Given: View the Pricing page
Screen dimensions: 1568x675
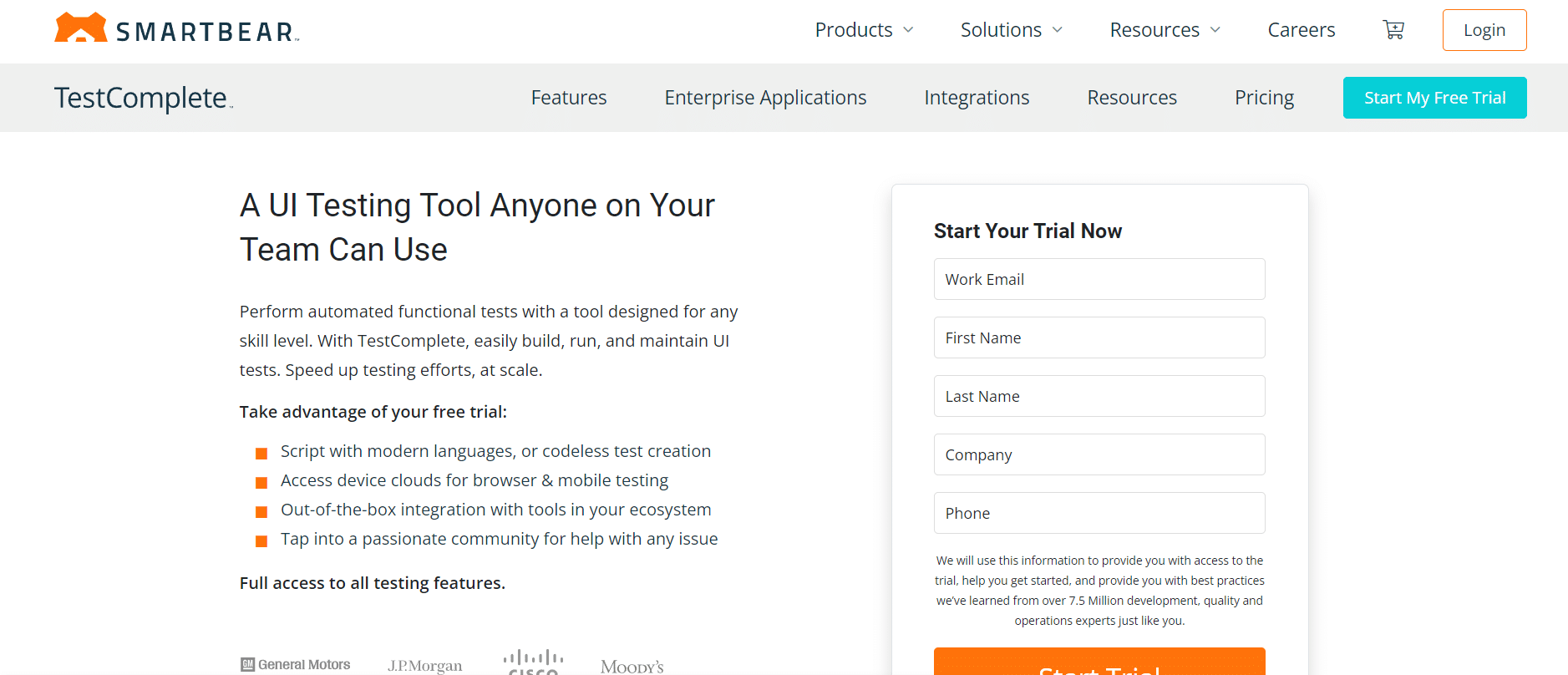Looking at the screenshot, I should pyautogui.click(x=1264, y=98).
